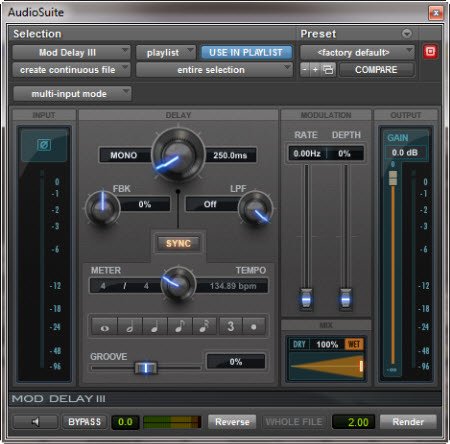Open the factory default preset dropdown
450x444 pixels.
[357, 52]
